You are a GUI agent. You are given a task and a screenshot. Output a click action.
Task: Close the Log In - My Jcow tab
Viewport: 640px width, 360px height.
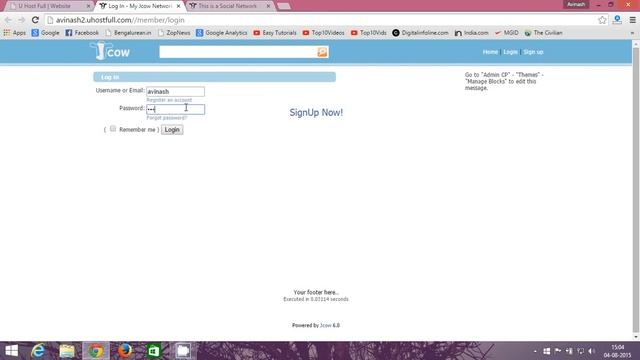(178, 6)
